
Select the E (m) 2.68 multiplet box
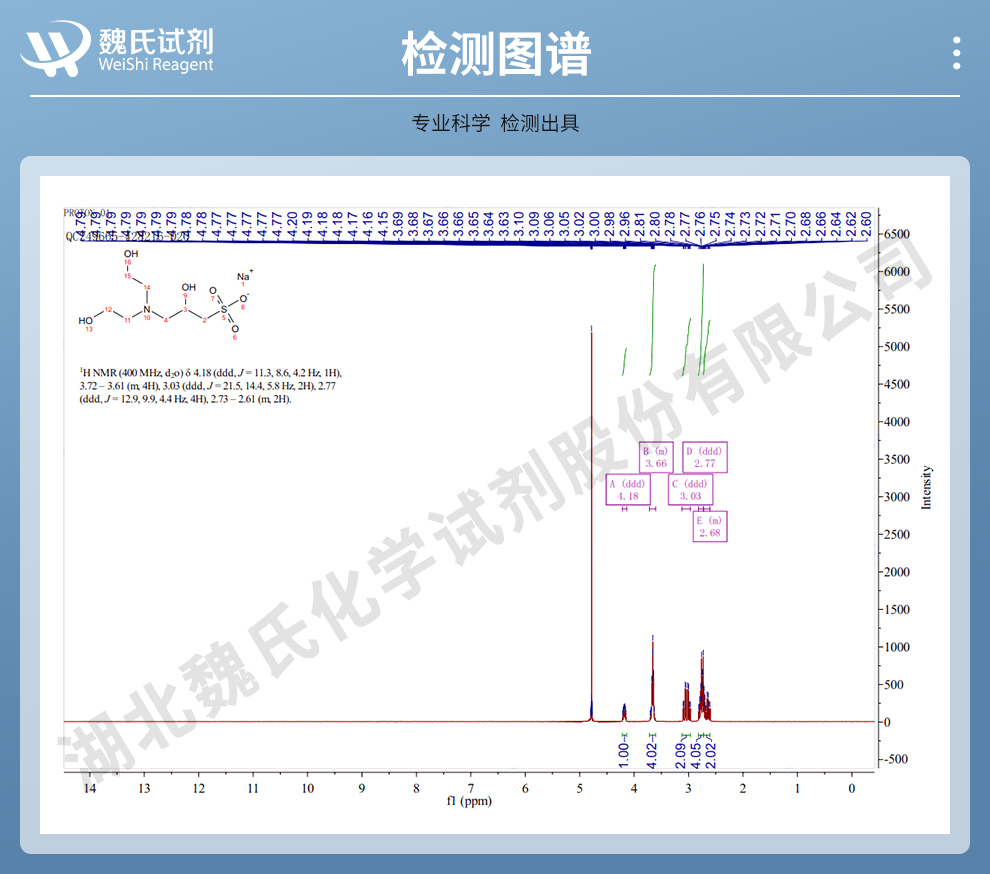pyautogui.click(x=710, y=526)
